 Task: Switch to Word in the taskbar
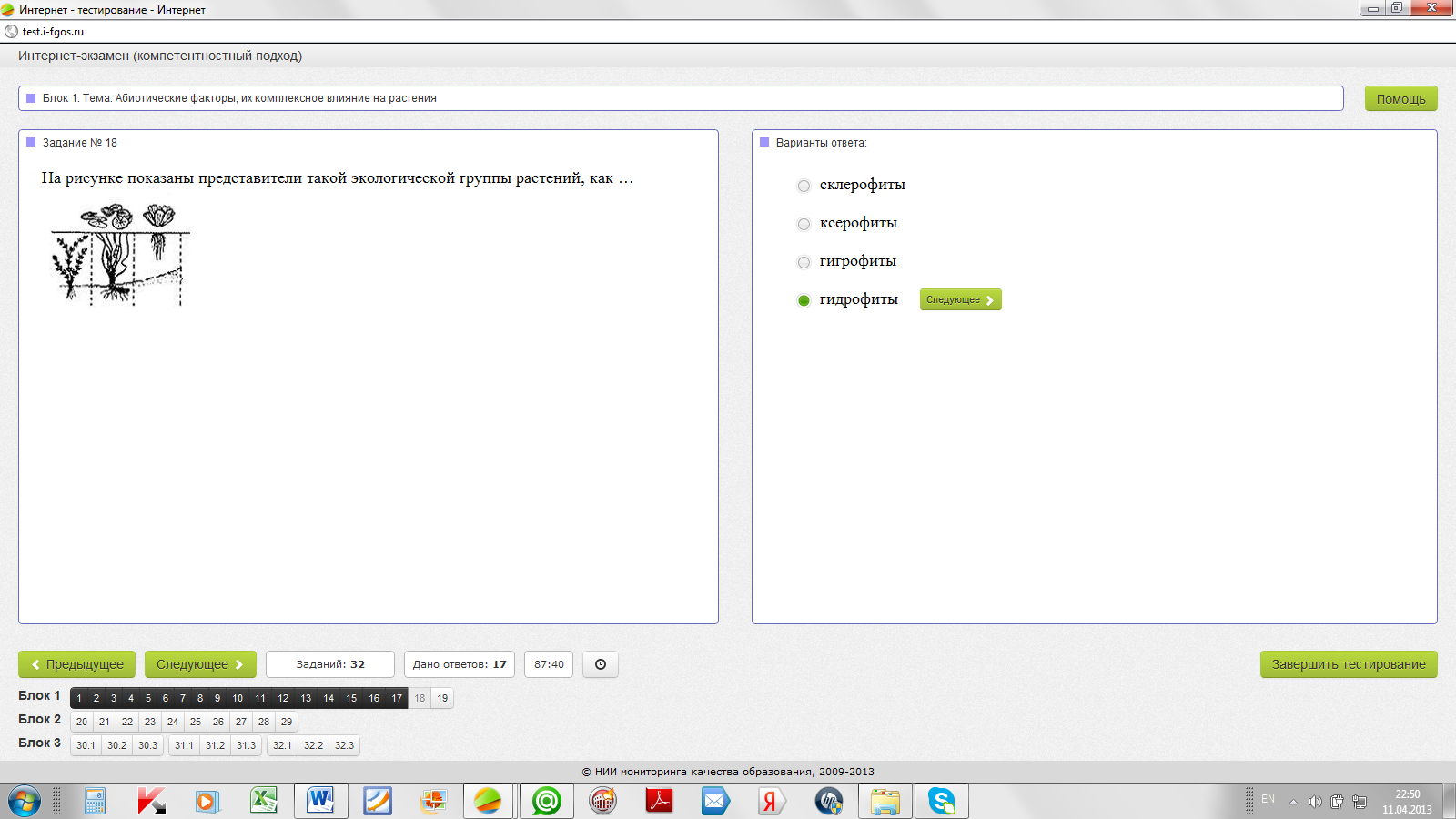tap(320, 802)
